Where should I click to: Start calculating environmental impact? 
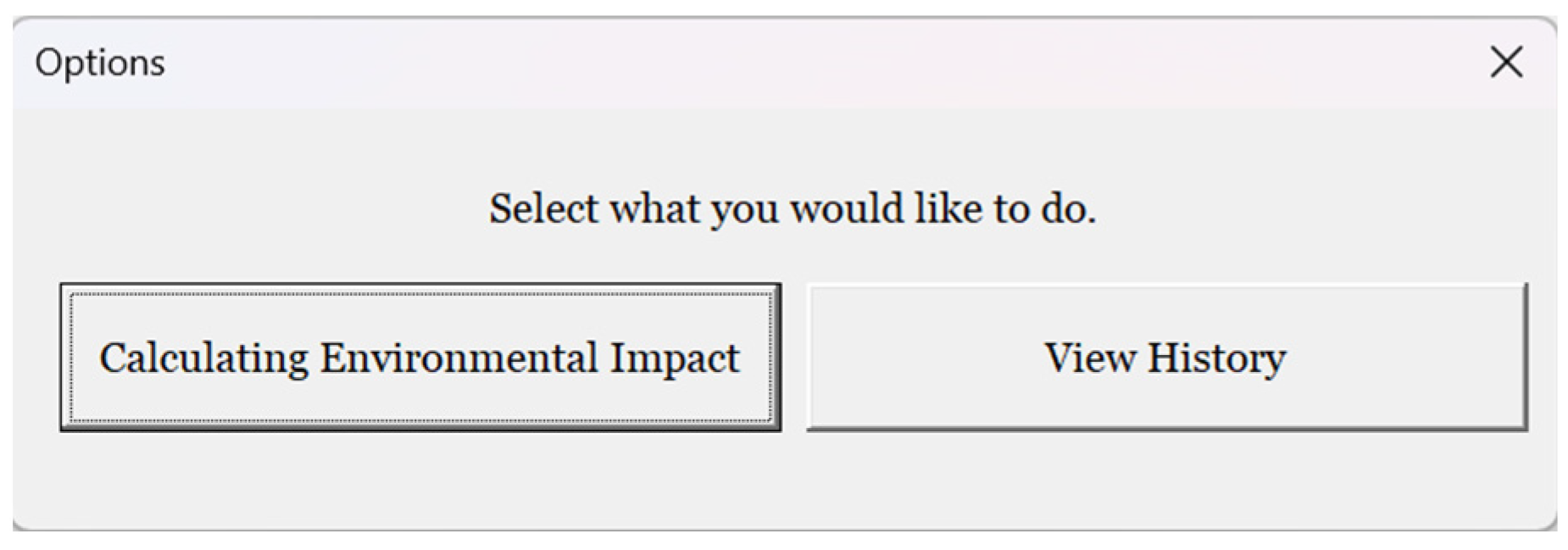point(420,358)
